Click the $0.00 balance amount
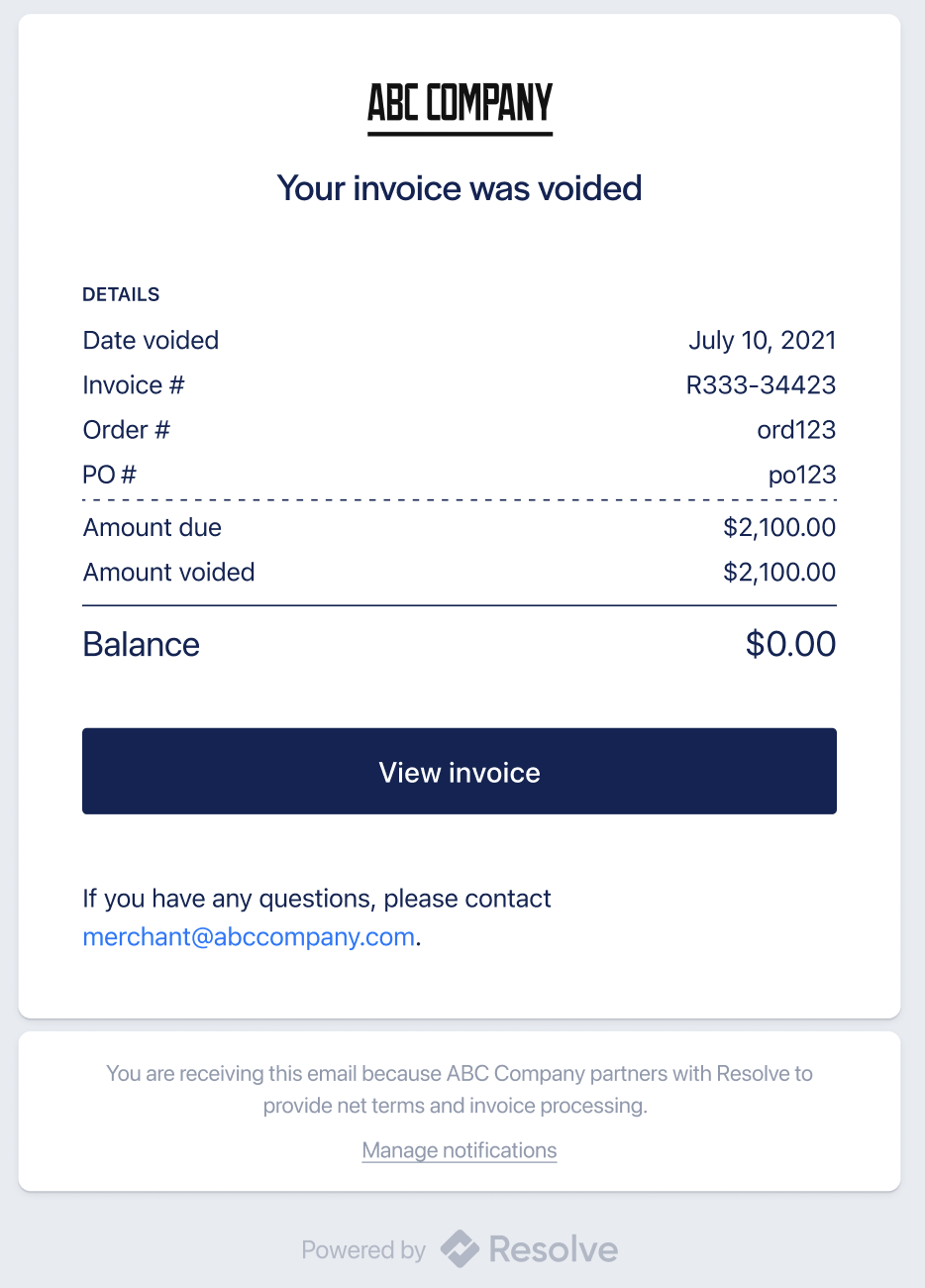 (x=791, y=644)
